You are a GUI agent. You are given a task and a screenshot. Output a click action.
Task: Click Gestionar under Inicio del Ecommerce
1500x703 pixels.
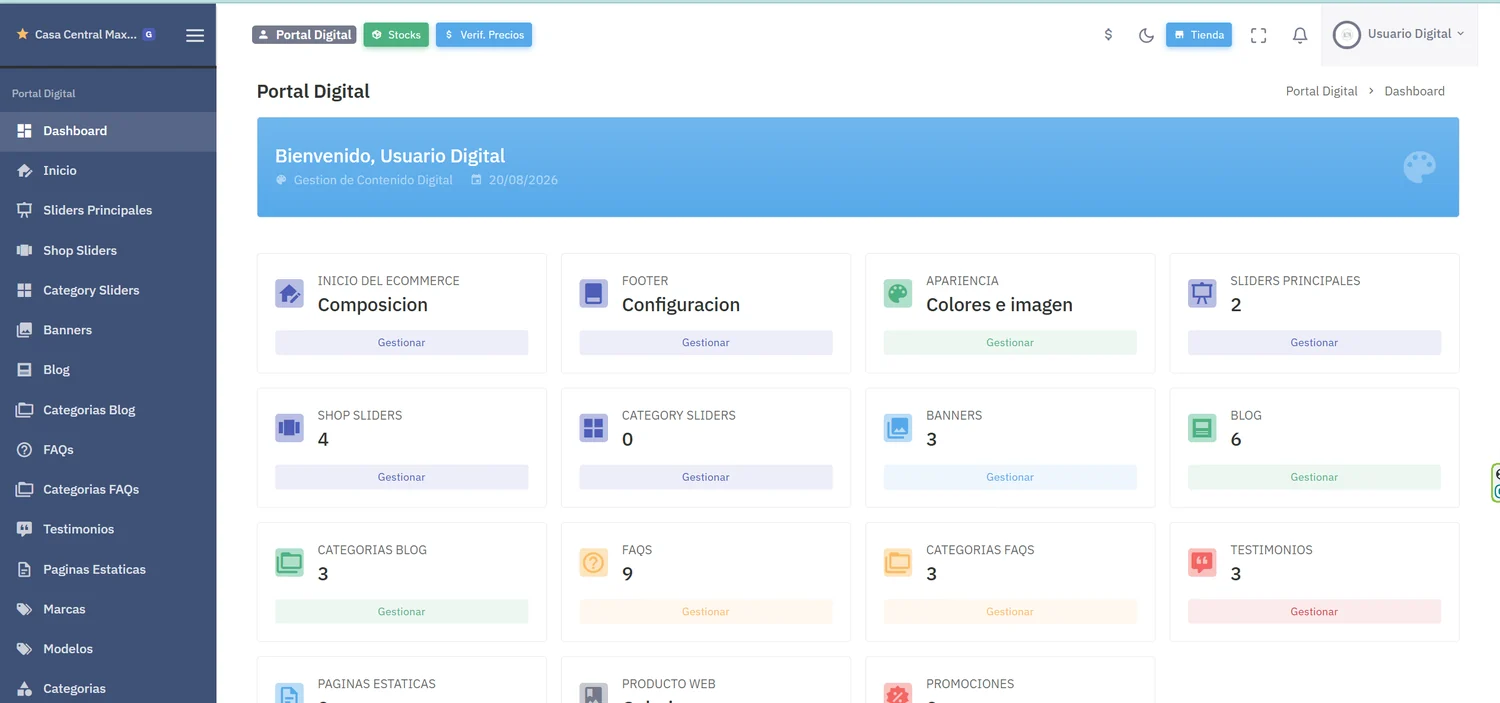(402, 343)
